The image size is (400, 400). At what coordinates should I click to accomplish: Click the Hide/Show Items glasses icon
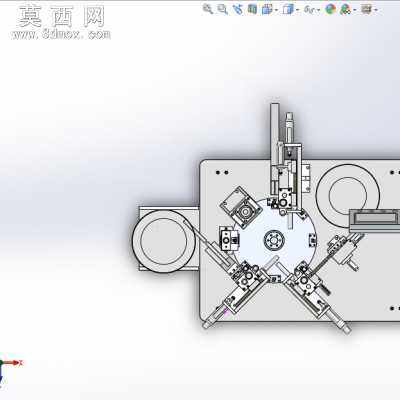tap(310, 10)
